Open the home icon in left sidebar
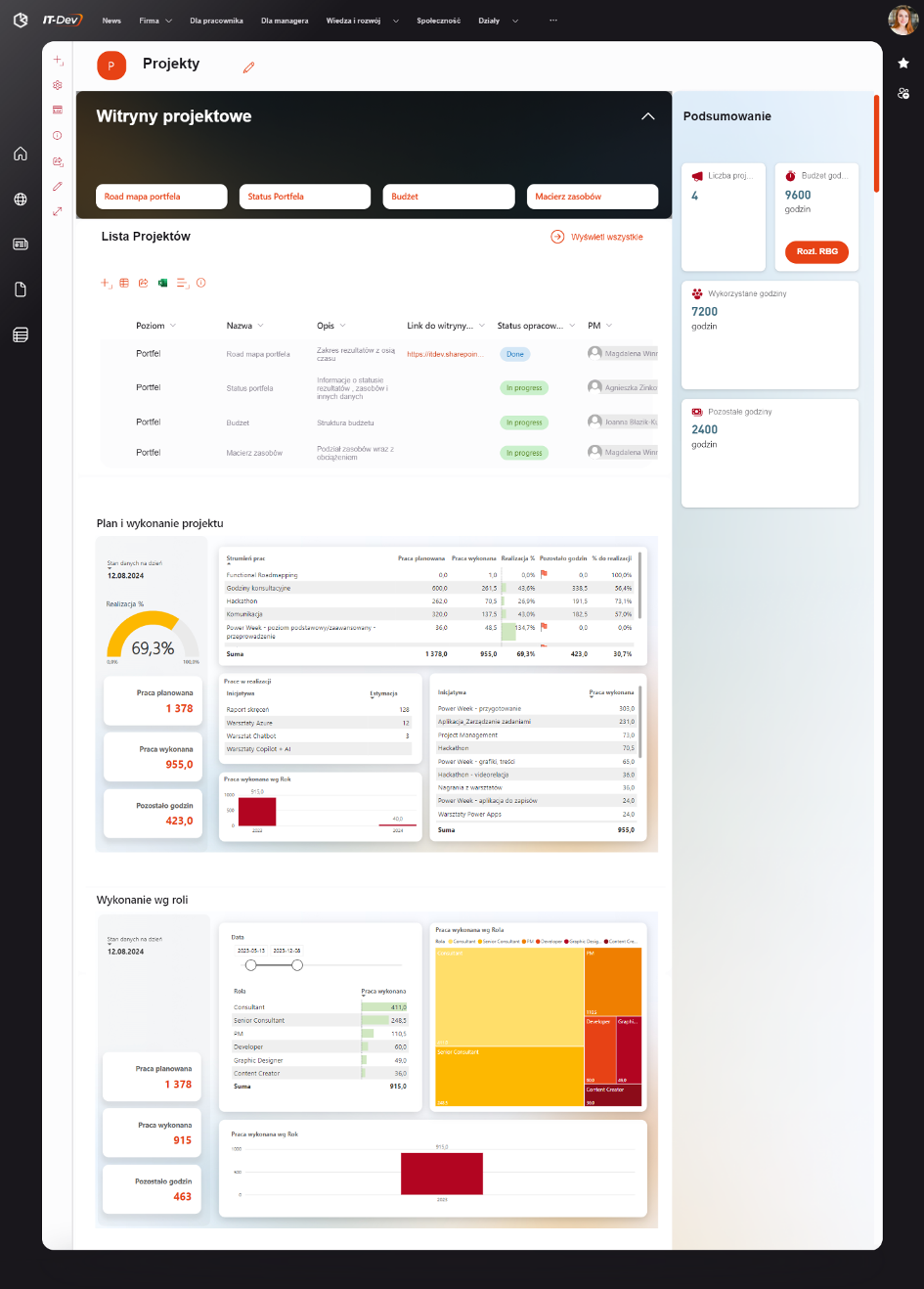 [21, 154]
